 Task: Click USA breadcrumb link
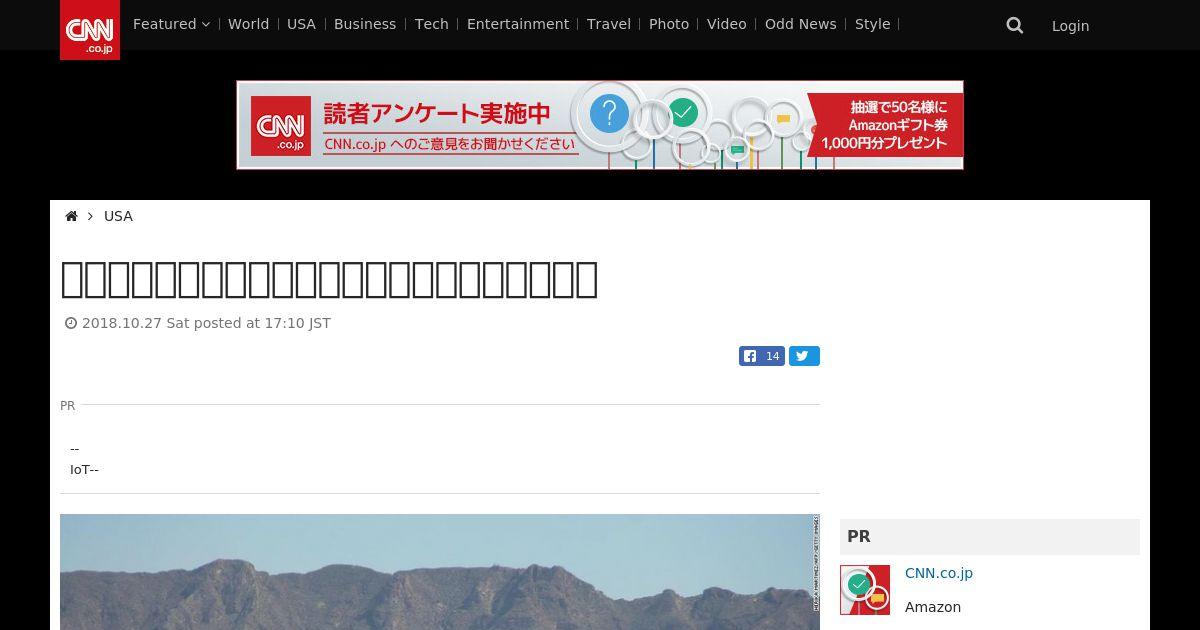point(118,216)
